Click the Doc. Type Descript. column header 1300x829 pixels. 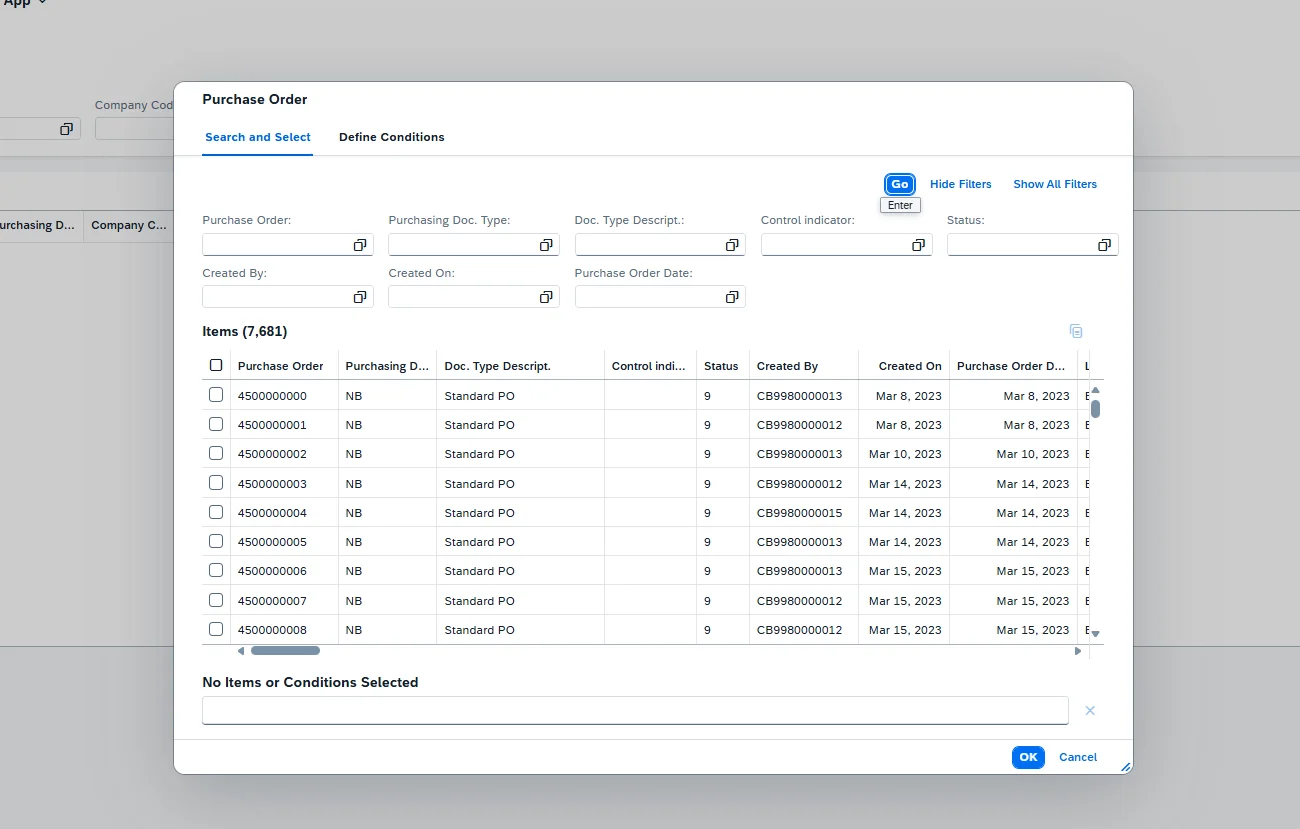521,365
